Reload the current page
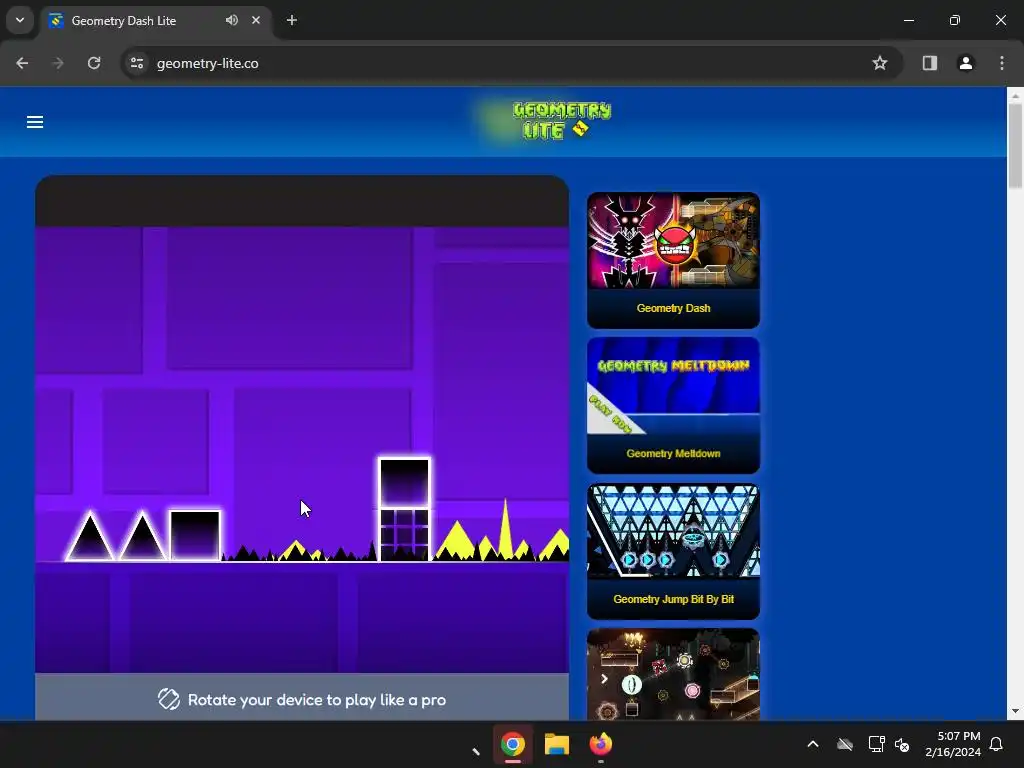The height and width of the screenshot is (768, 1024). (94, 63)
